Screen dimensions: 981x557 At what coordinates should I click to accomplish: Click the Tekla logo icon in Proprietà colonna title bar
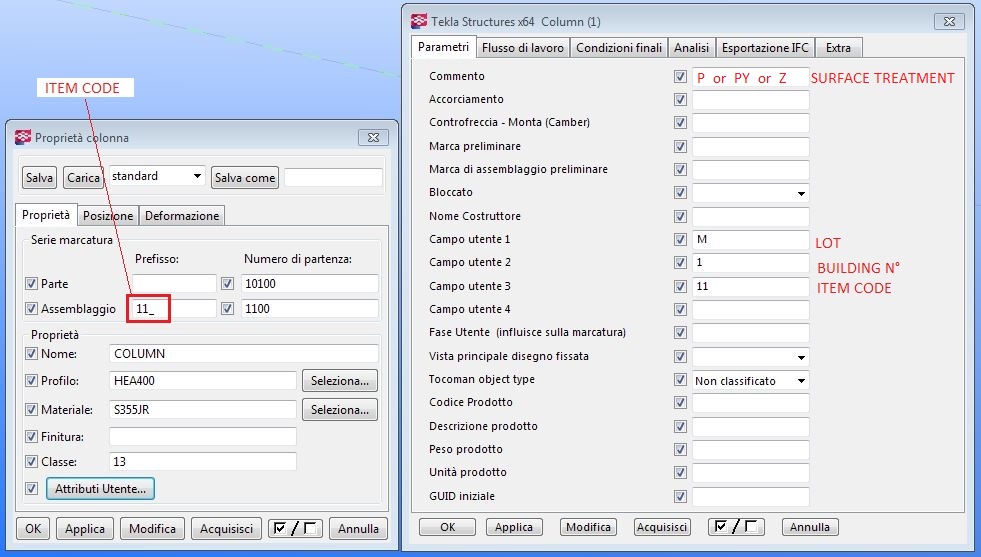coord(23,138)
